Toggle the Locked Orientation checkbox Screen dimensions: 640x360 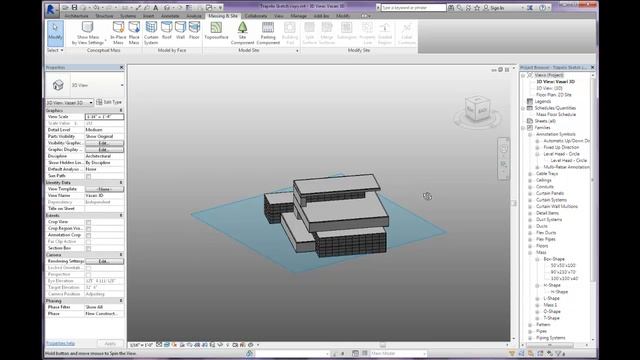88,268
